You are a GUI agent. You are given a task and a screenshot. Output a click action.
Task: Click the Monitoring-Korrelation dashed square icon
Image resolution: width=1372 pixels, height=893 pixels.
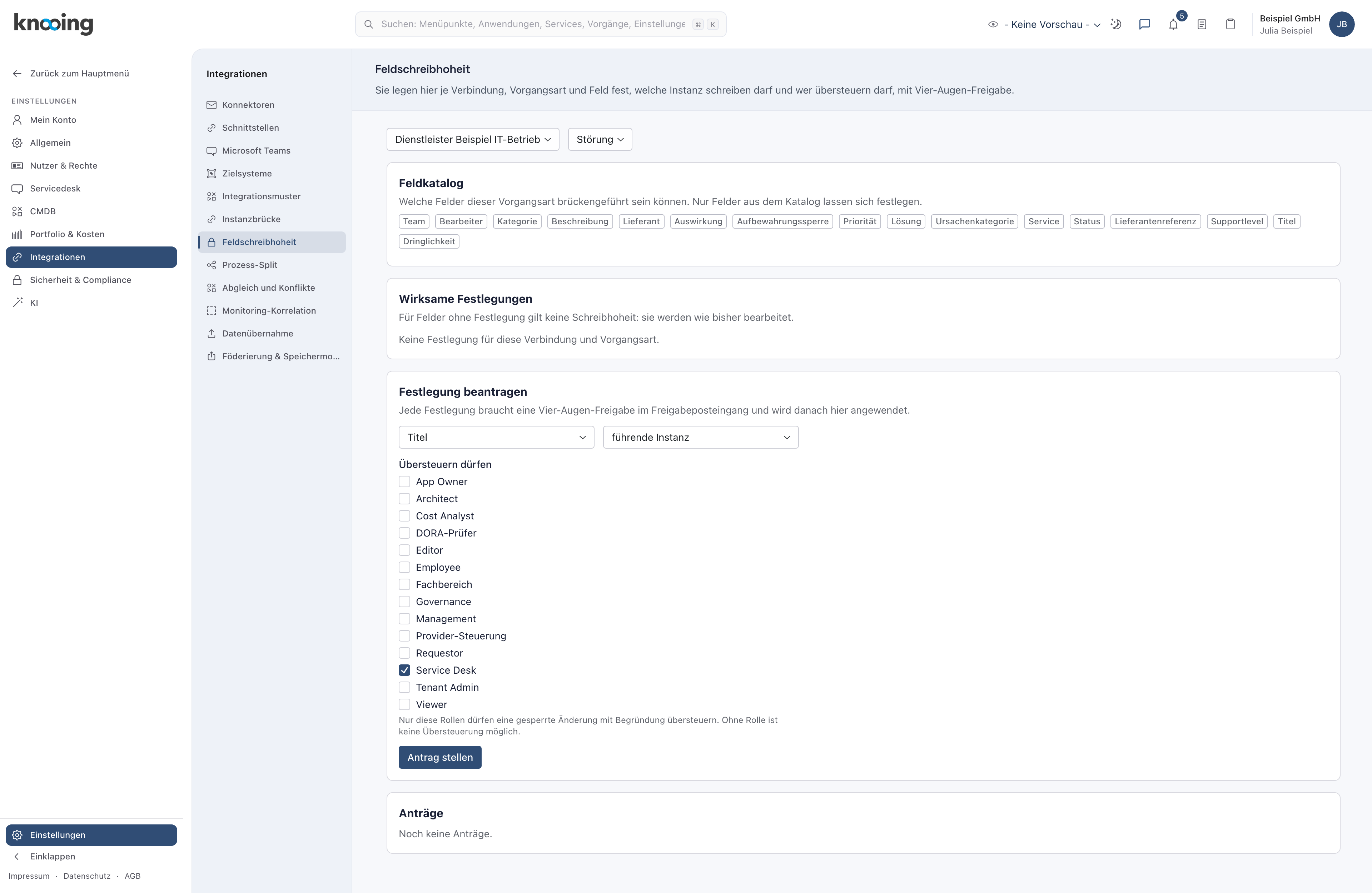coord(212,311)
